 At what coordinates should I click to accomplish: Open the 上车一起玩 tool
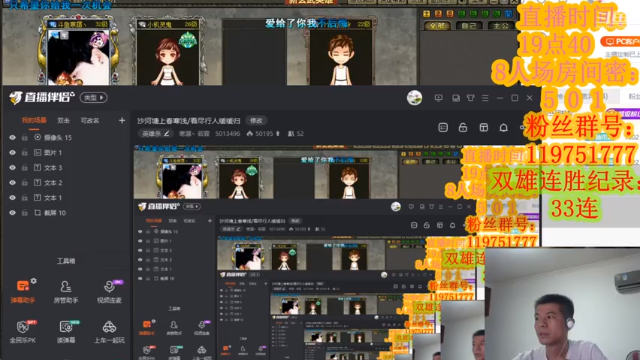tap(109, 331)
